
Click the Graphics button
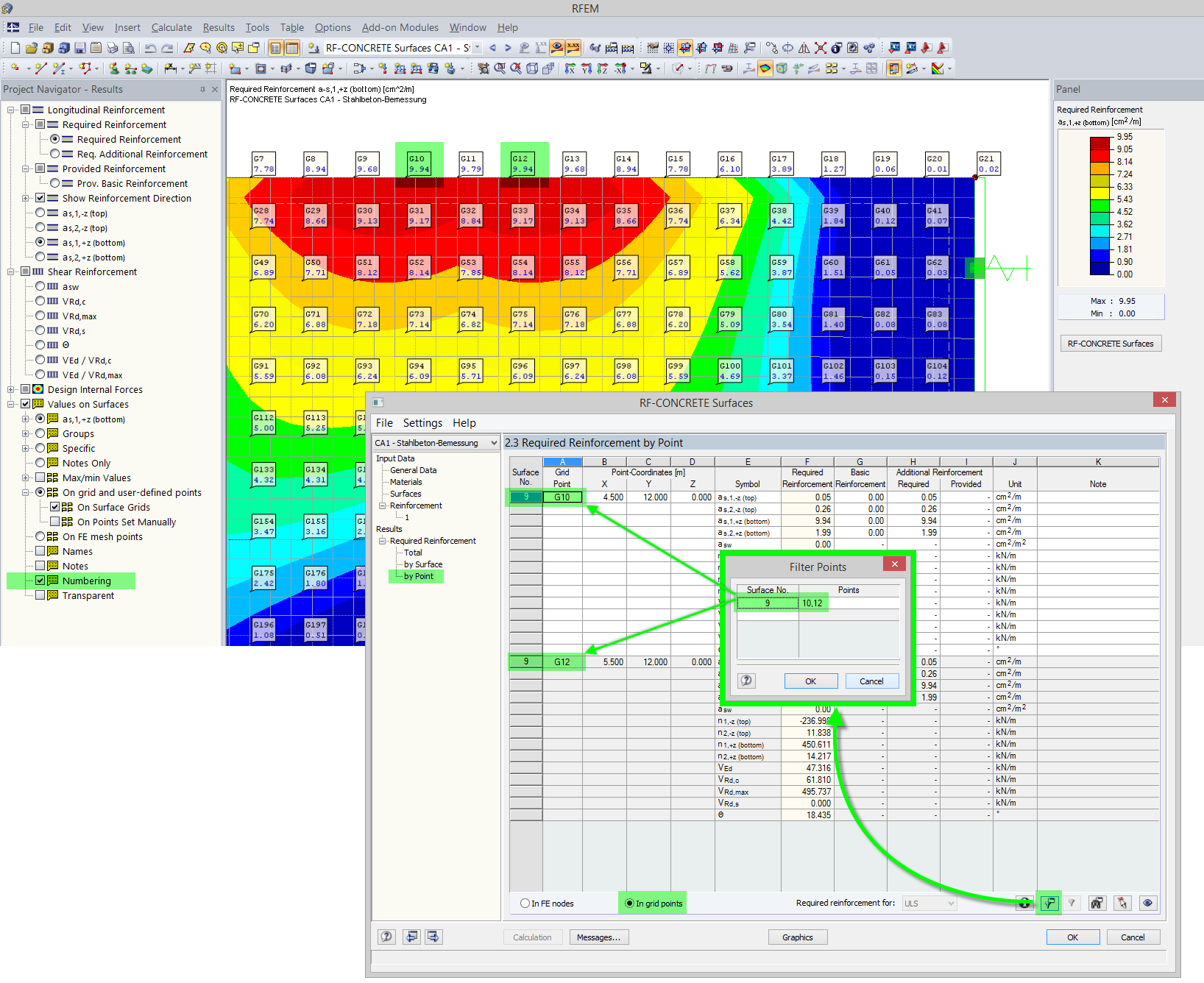pyautogui.click(x=798, y=937)
